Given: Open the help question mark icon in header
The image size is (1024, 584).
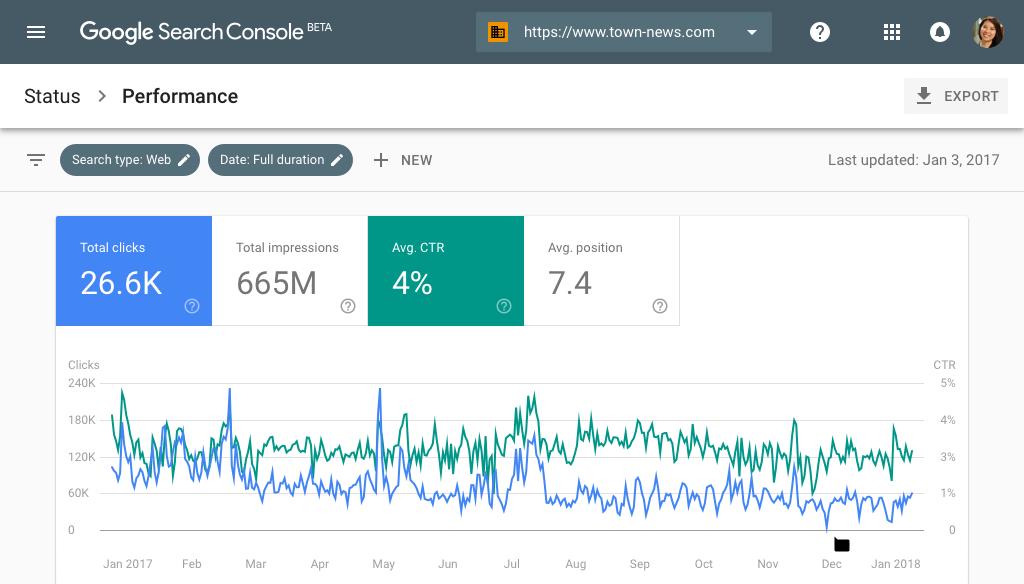Looking at the screenshot, I should 820,32.
